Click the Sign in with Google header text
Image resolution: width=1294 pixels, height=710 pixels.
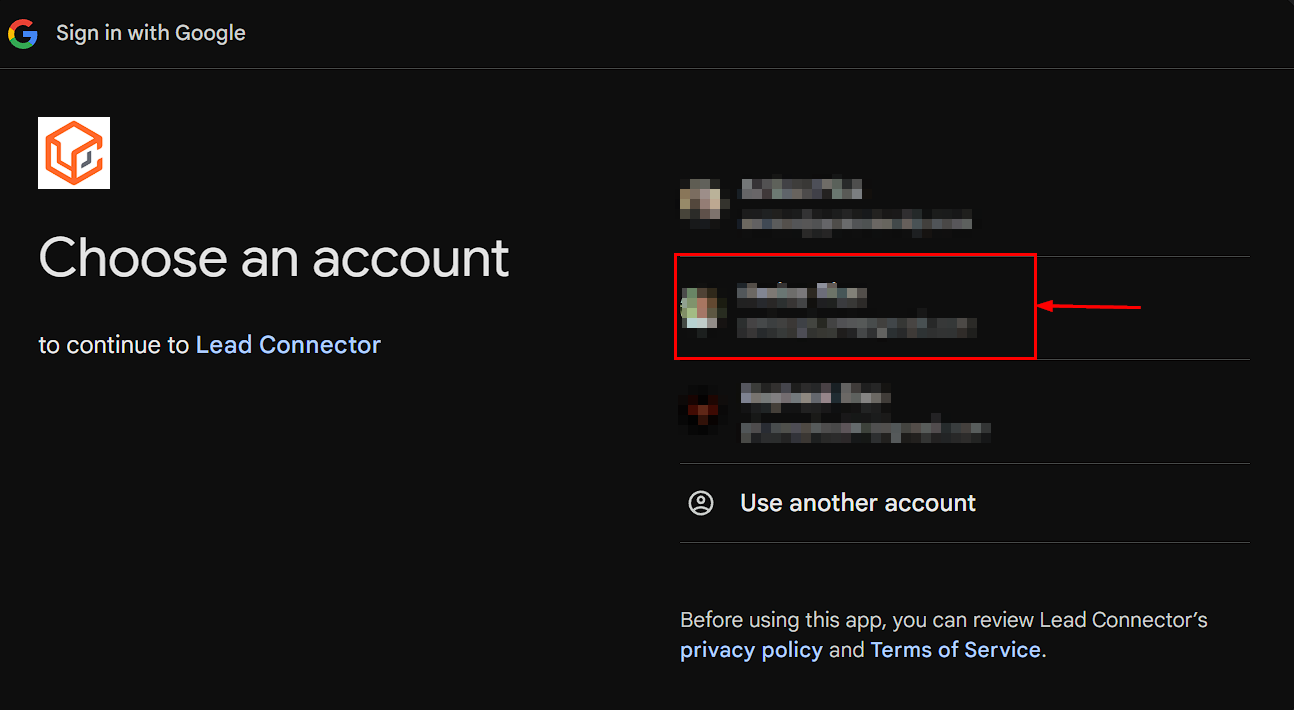tap(151, 33)
